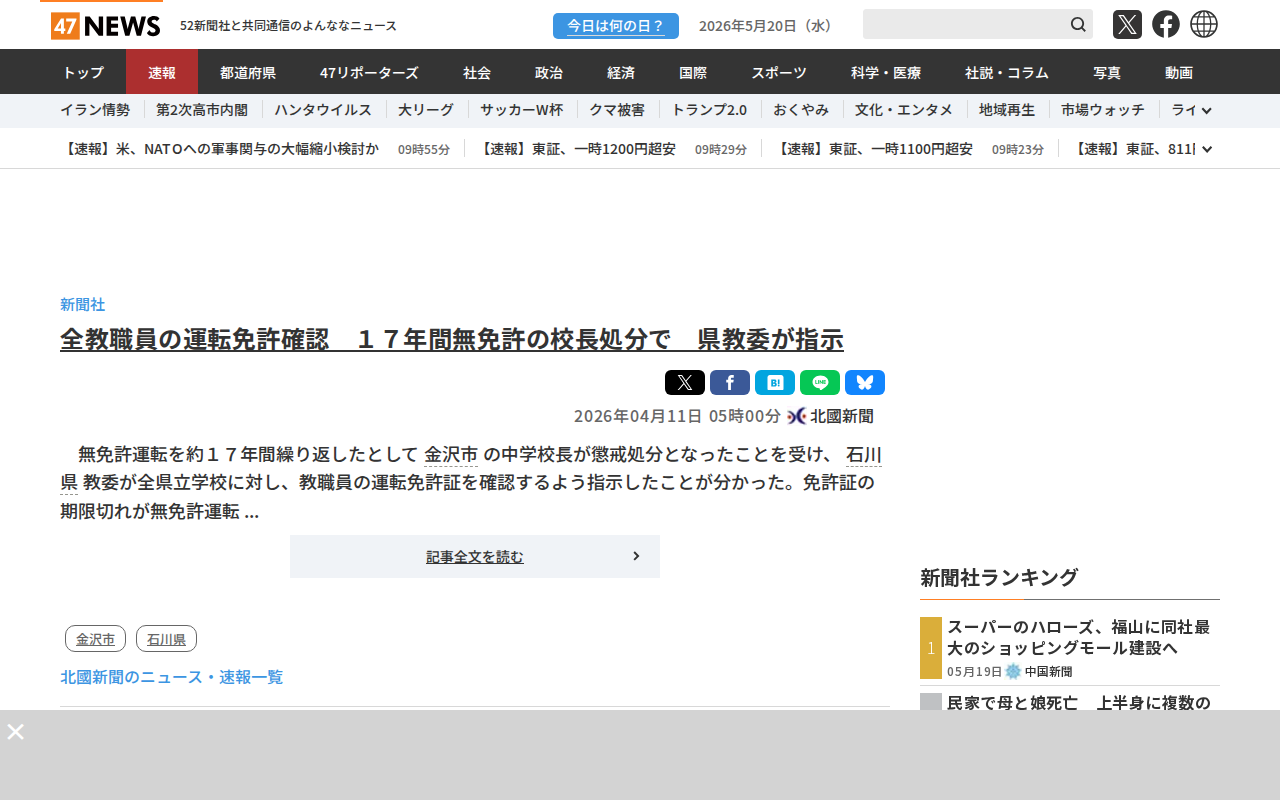Open 記事全文を読む full article button
Image resolution: width=1280 pixels, height=800 pixels.
coord(475,556)
